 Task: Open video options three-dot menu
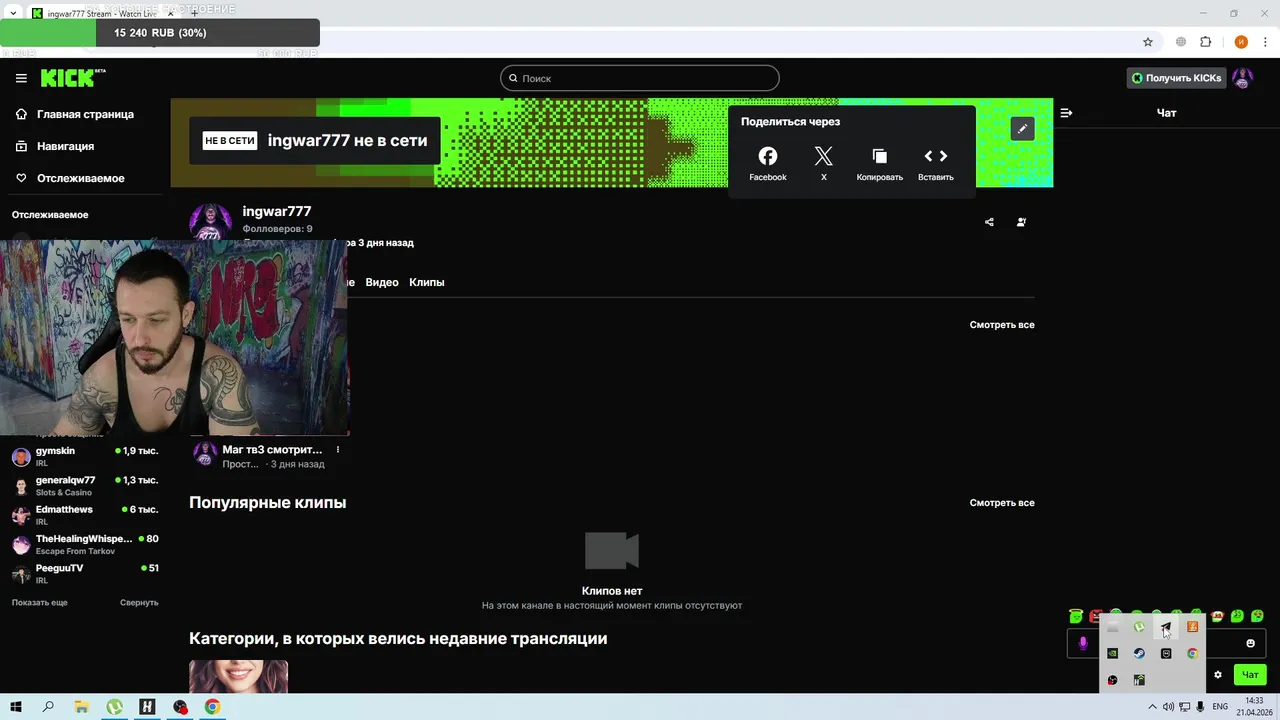[338, 450]
